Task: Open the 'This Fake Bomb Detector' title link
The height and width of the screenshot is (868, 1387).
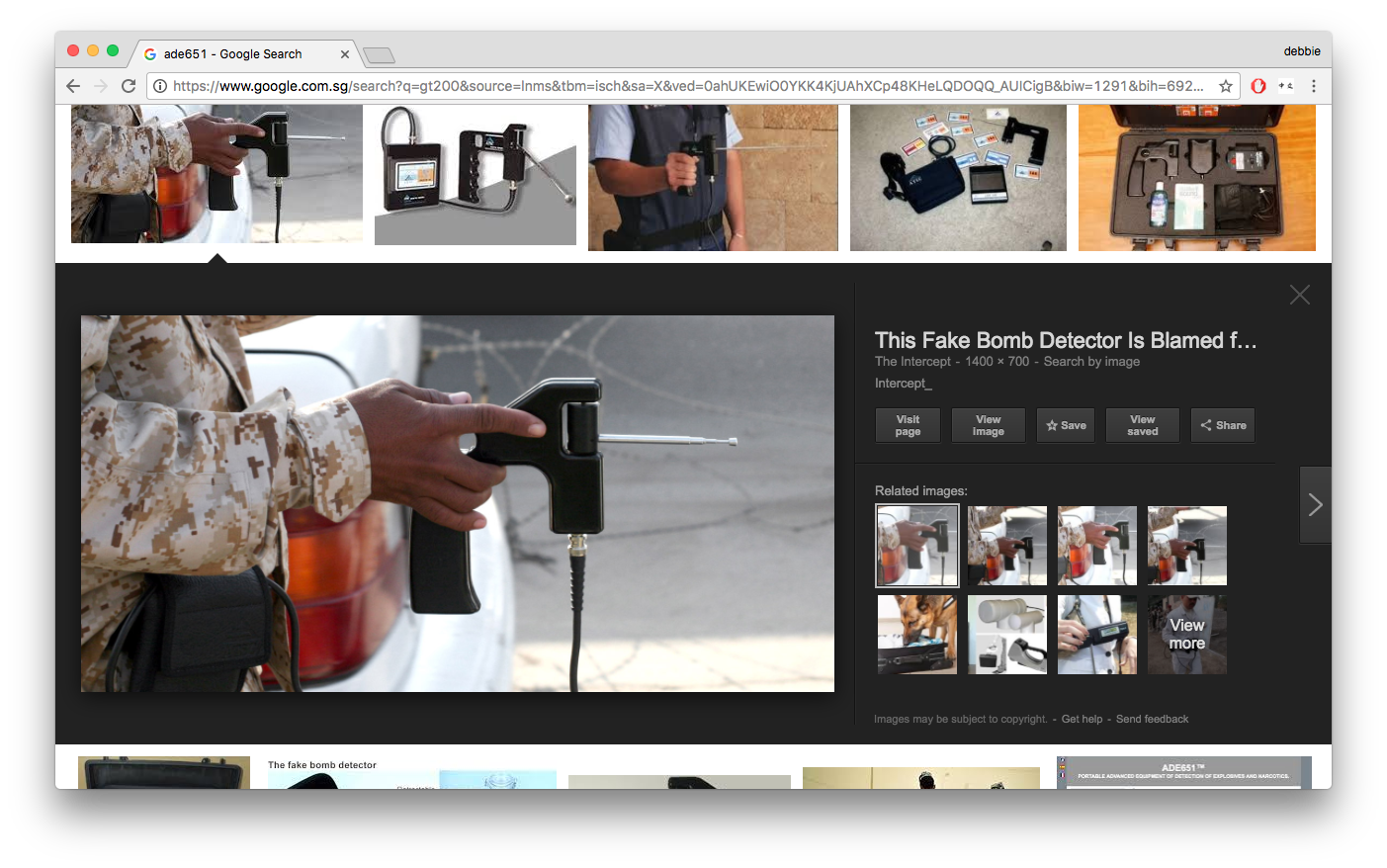Action: [x=1066, y=340]
